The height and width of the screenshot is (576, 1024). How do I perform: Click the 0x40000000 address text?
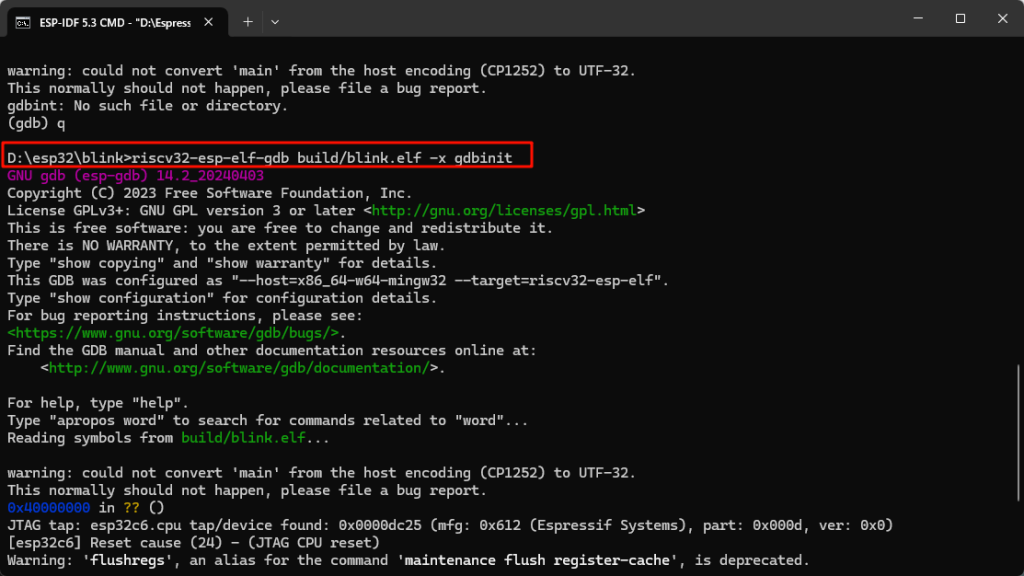click(48, 507)
